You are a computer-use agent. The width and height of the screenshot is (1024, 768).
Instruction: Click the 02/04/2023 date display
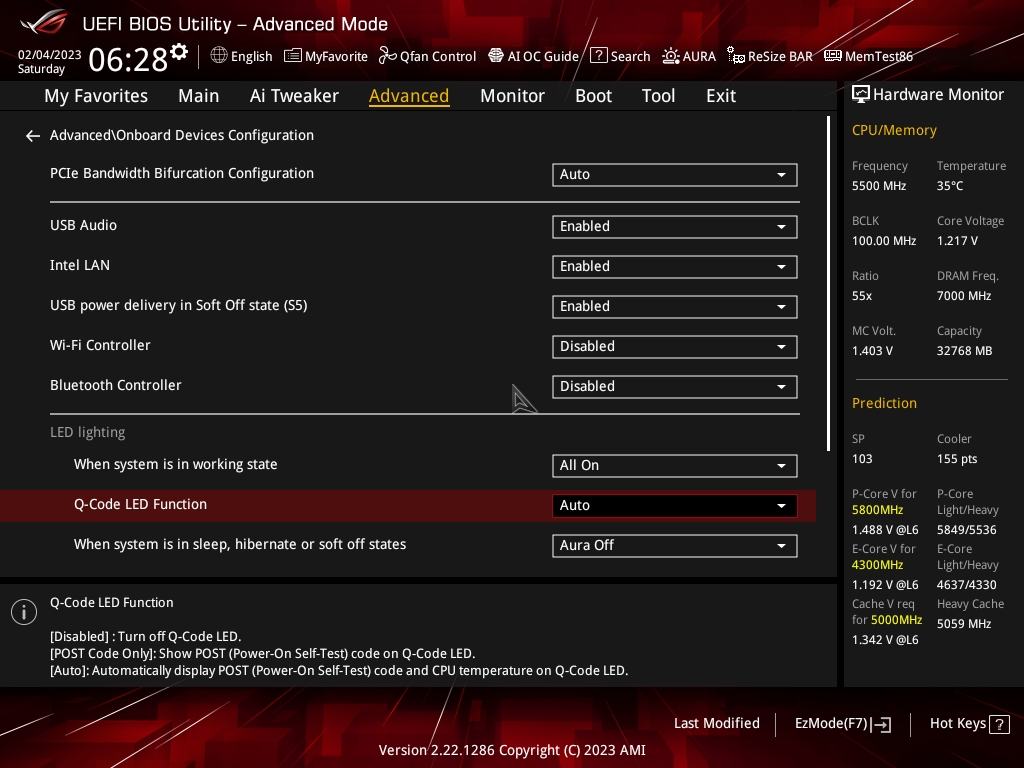point(50,55)
